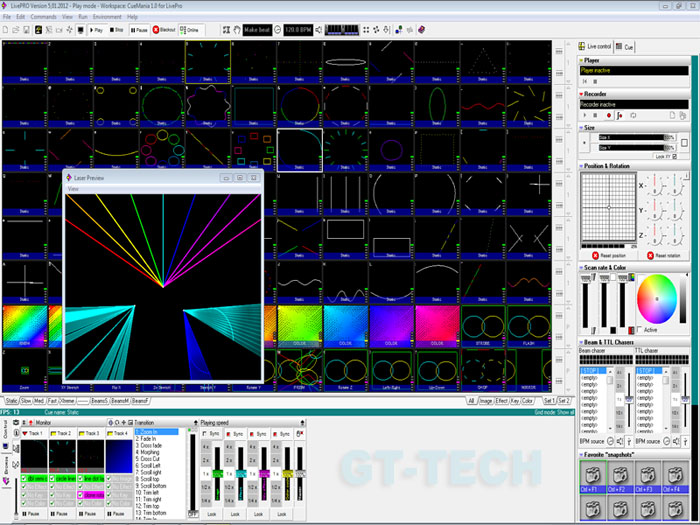Click the loop icon in Recorder panel

pos(633,116)
